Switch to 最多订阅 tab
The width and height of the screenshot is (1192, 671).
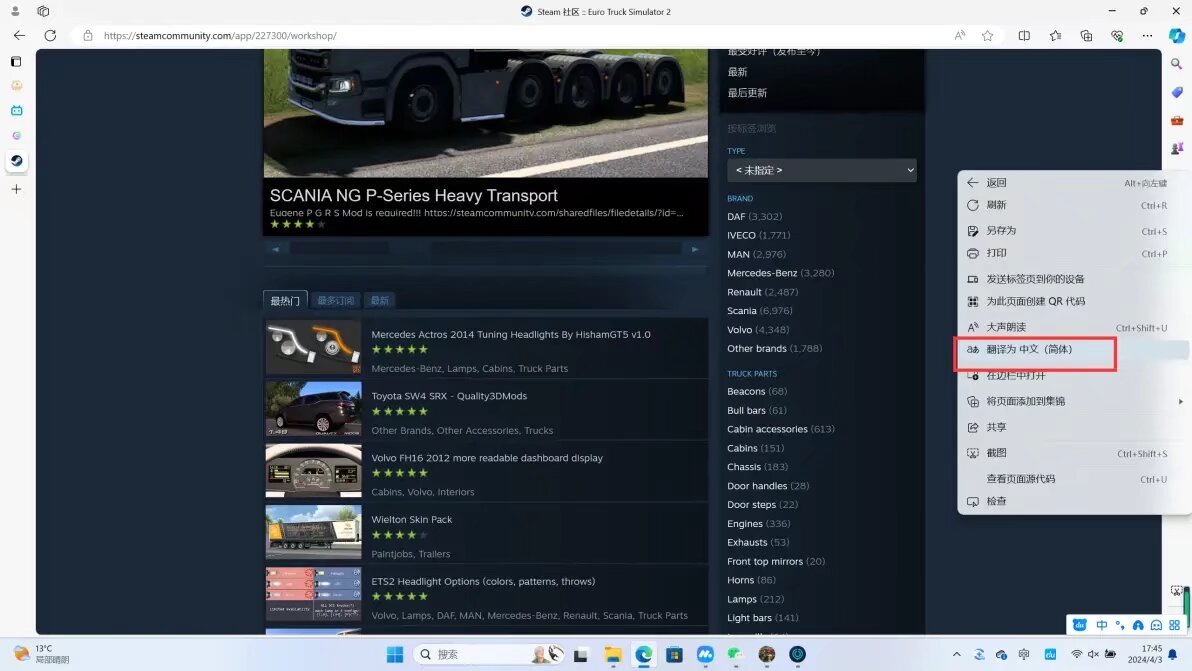pos(336,300)
